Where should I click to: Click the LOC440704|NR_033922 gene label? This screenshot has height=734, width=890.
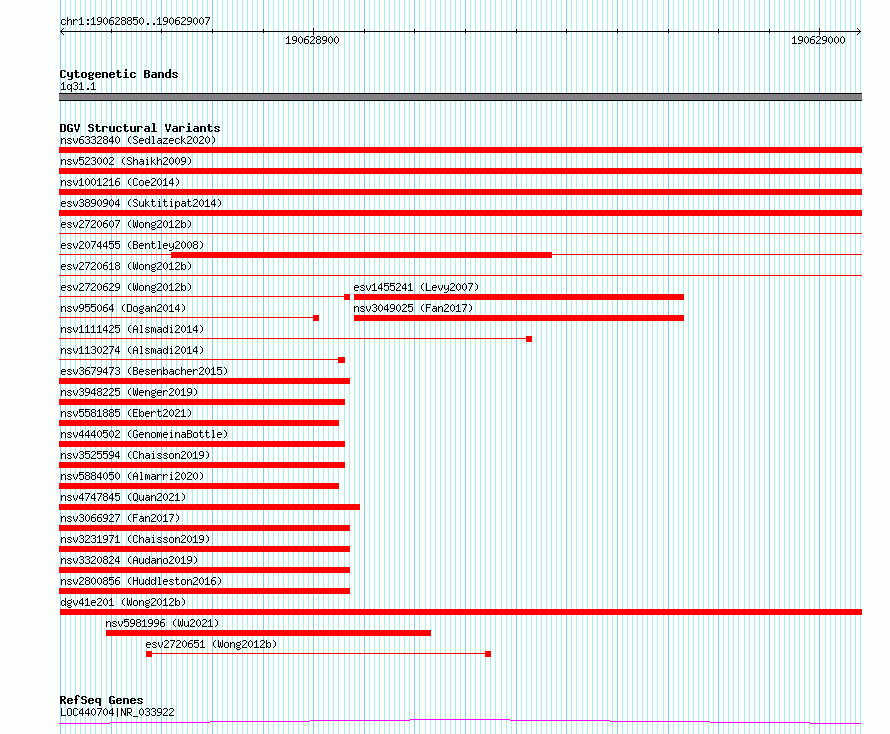pos(117,712)
